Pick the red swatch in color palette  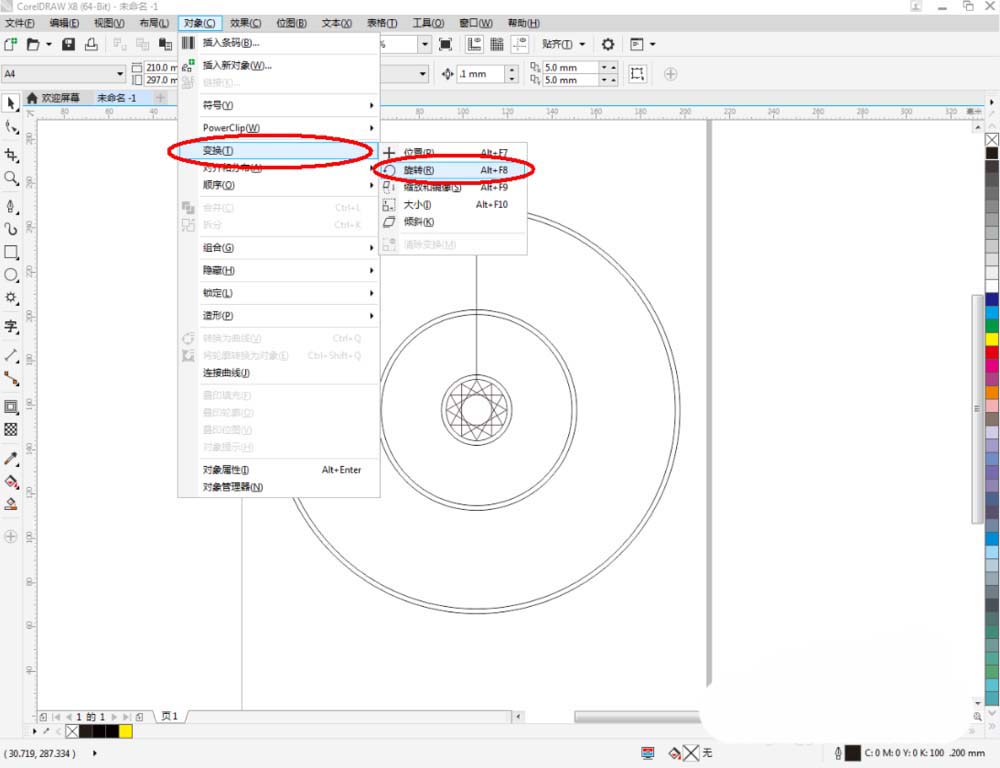click(x=992, y=352)
